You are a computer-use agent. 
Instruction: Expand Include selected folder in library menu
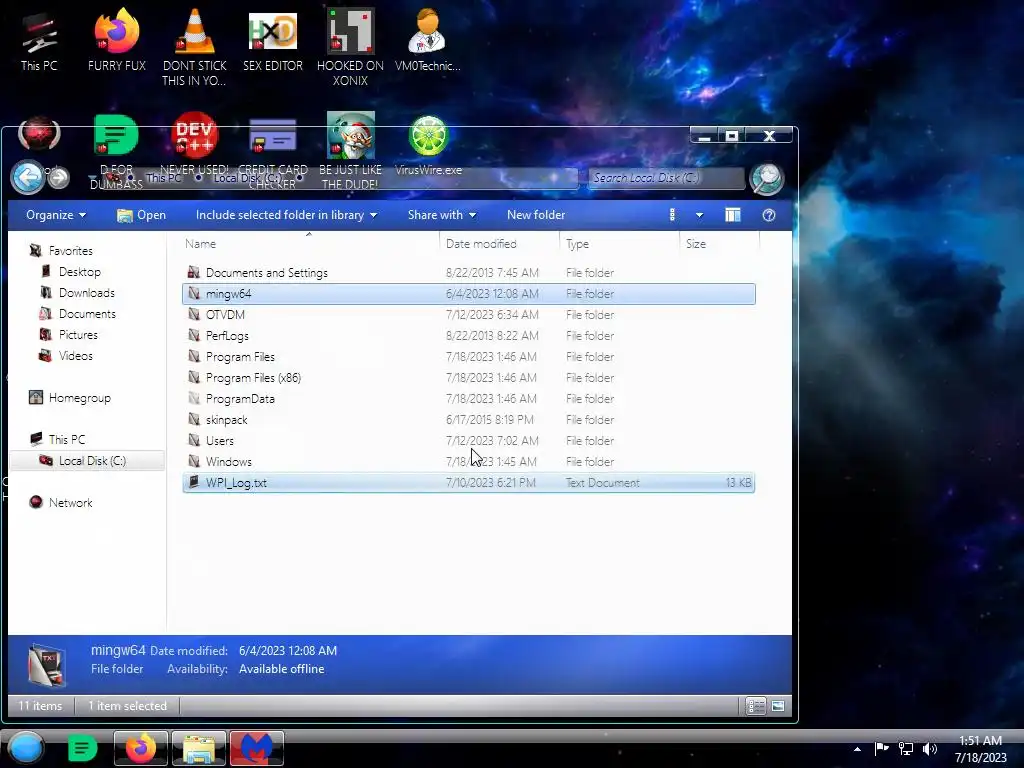[286, 215]
